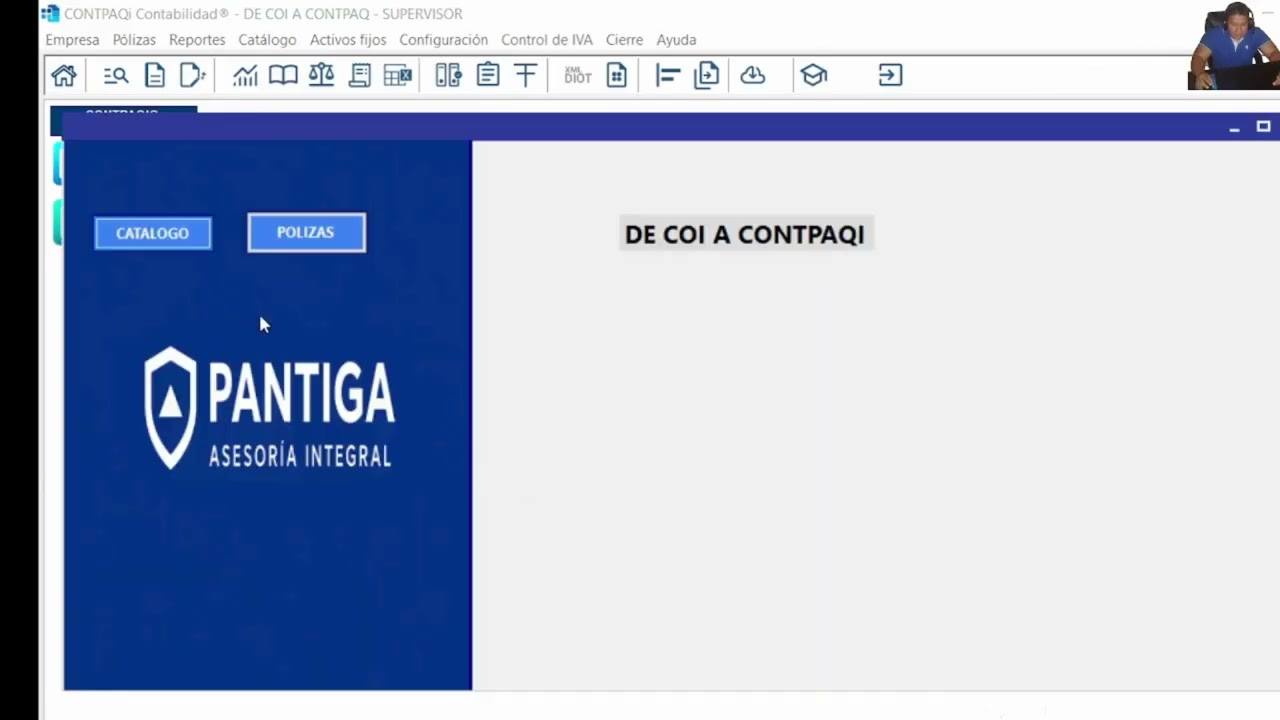This screenshot has height=720, width=1280.
Task: Click the two-panel document toolbar icon
Action: 448,75
